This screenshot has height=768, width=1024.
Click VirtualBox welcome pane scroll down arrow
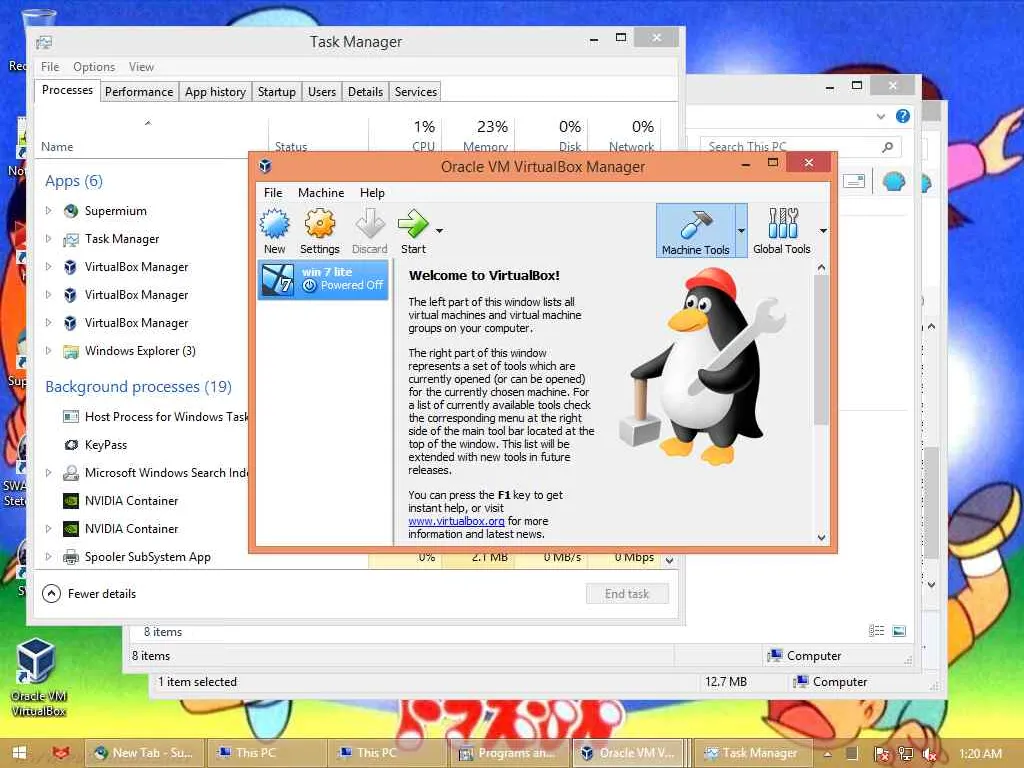point(822,537)
